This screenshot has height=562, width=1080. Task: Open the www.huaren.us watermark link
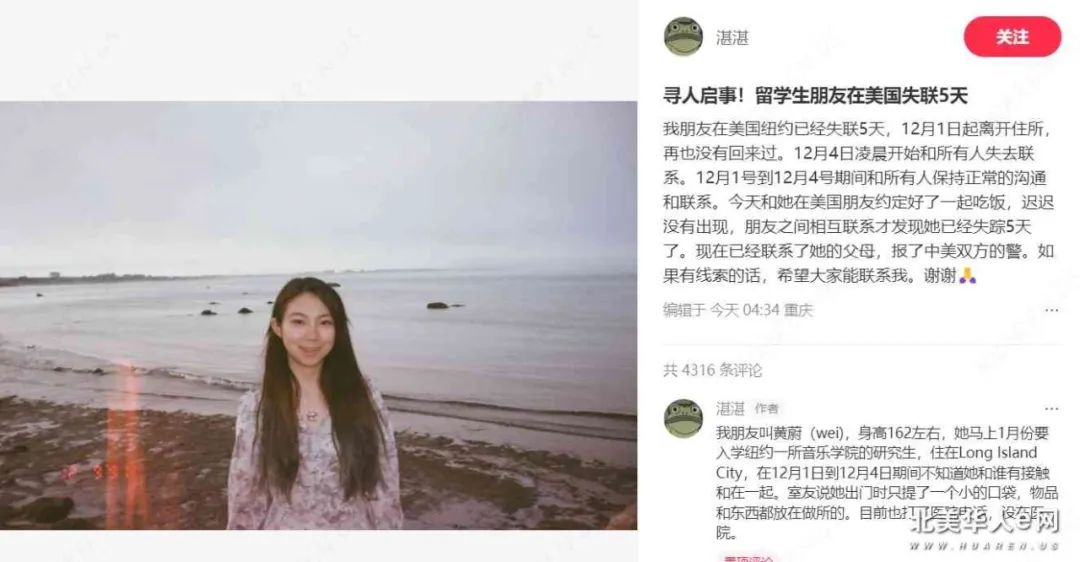click(984, 546)
